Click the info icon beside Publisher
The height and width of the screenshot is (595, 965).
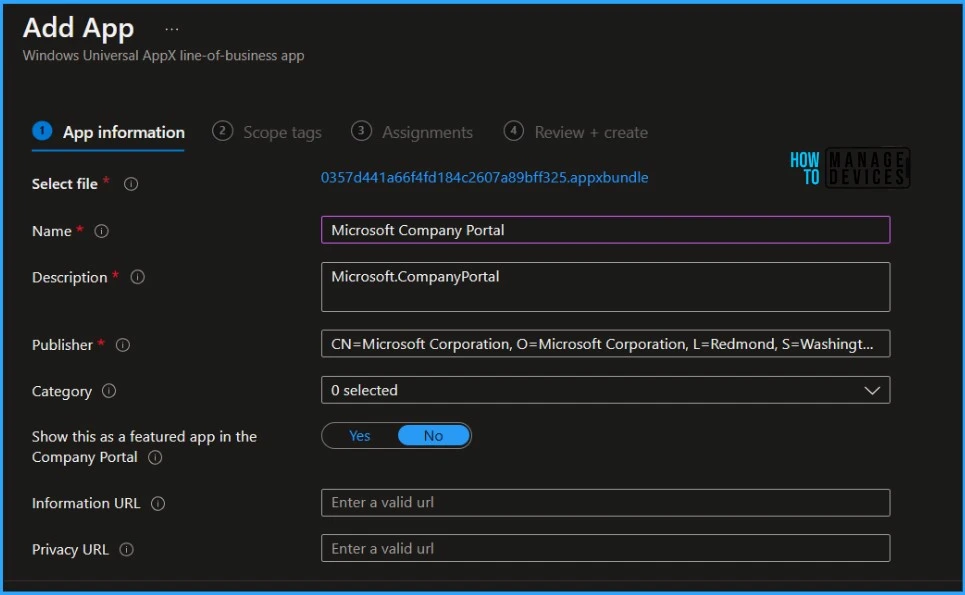click(x=123, y=345)
